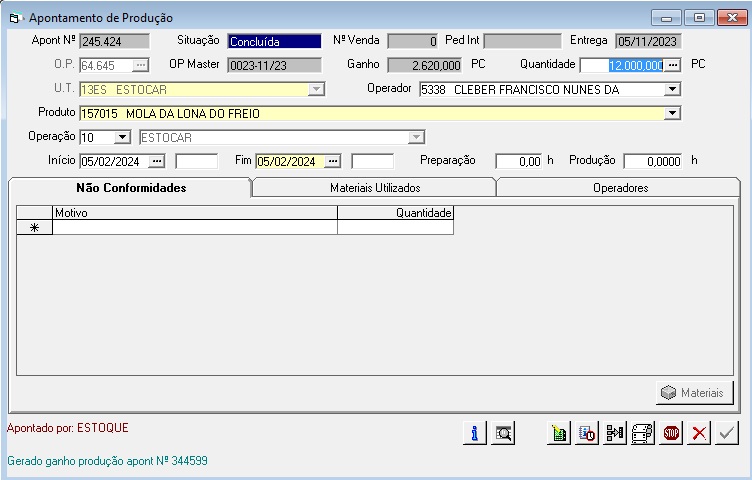Click the Preparação hours input field
Screen dimensions: 752x480
click(x=518, y=161)
